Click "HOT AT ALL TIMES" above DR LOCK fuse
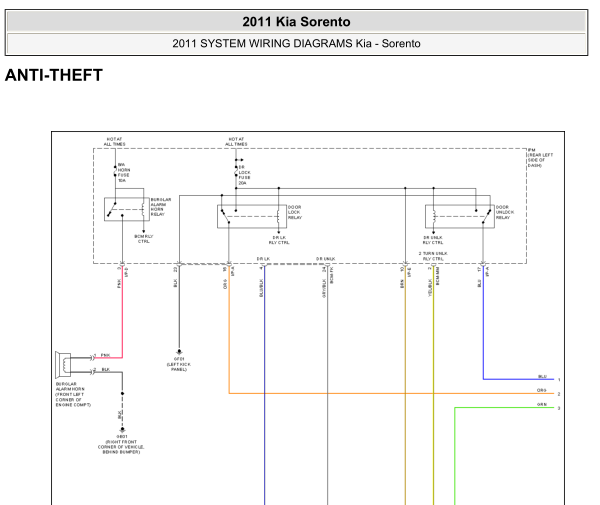This screenshot has width=600, height=505. 236,142
